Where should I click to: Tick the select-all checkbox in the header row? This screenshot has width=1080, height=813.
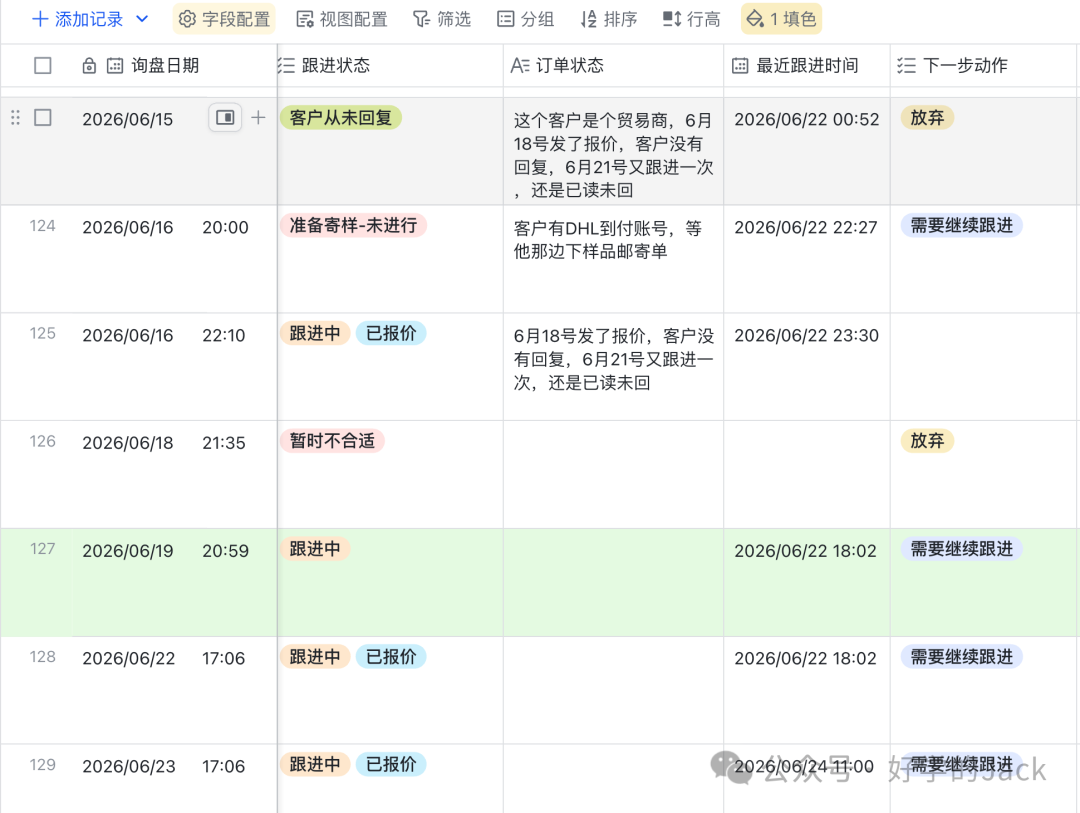(43, 65)
